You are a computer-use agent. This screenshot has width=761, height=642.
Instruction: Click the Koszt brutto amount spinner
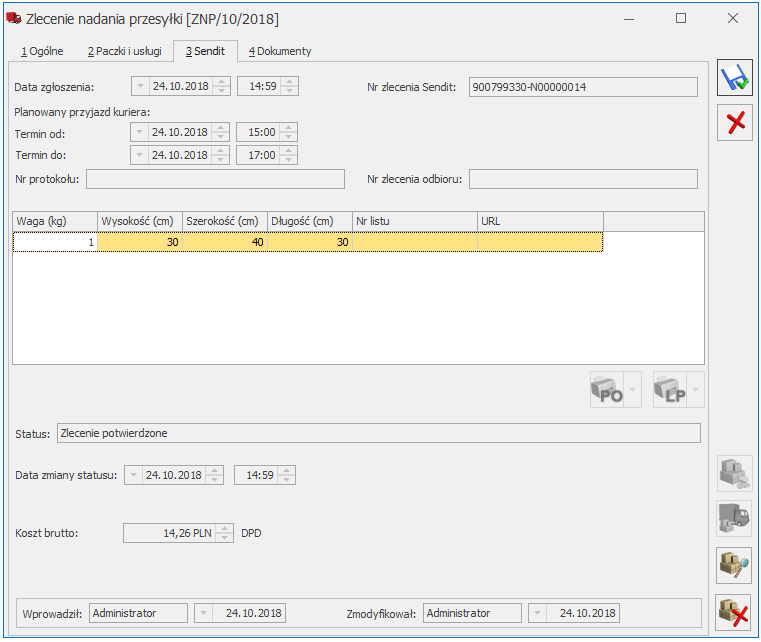(x=224, y=533)
